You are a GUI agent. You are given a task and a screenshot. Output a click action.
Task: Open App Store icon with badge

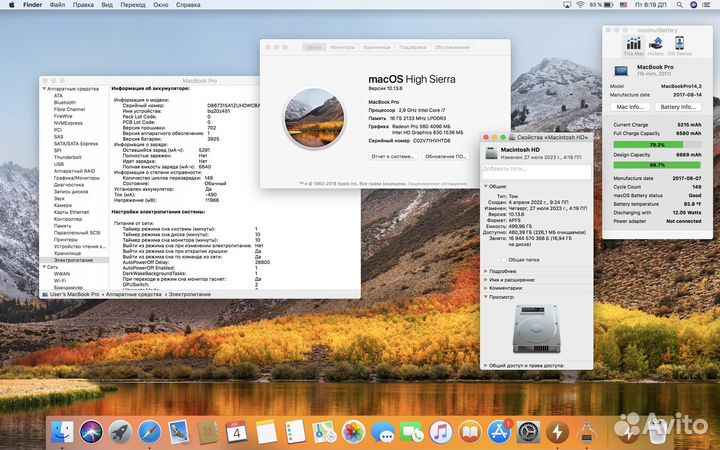(499, 432)
